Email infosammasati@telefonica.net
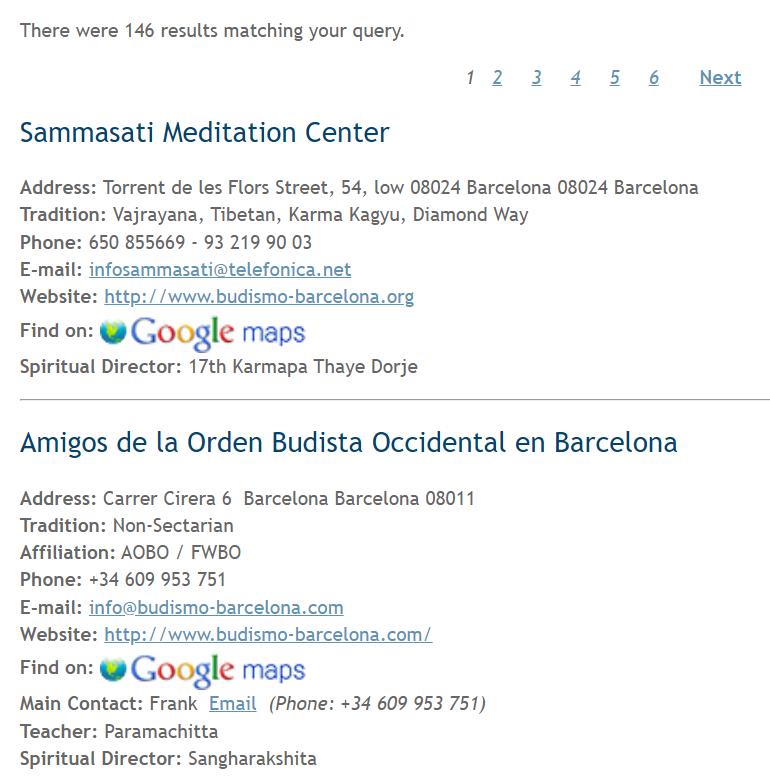 click(220, 270)
